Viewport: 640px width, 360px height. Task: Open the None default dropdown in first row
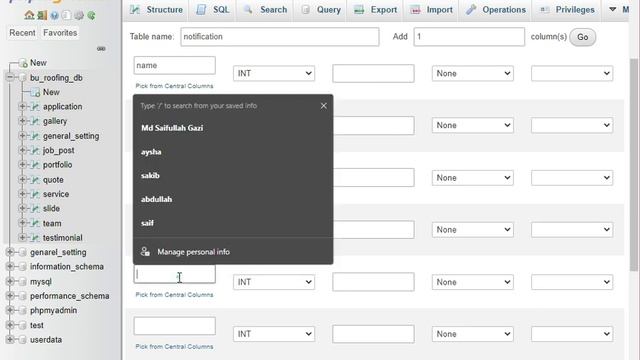tap(473, 73)
